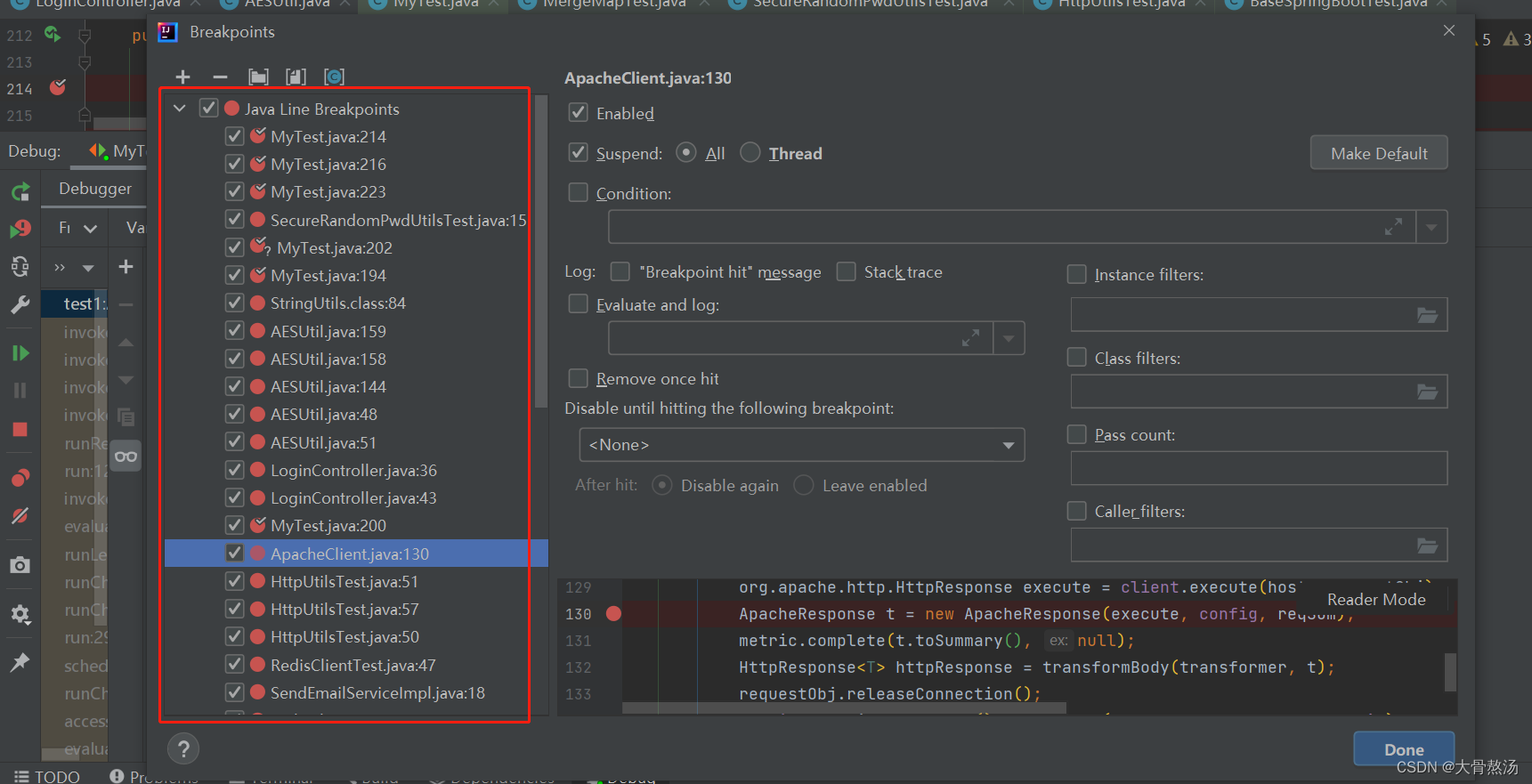Stop the debug session with red square
Viewport: 1532px width, 784px height.
coord(20,430)
